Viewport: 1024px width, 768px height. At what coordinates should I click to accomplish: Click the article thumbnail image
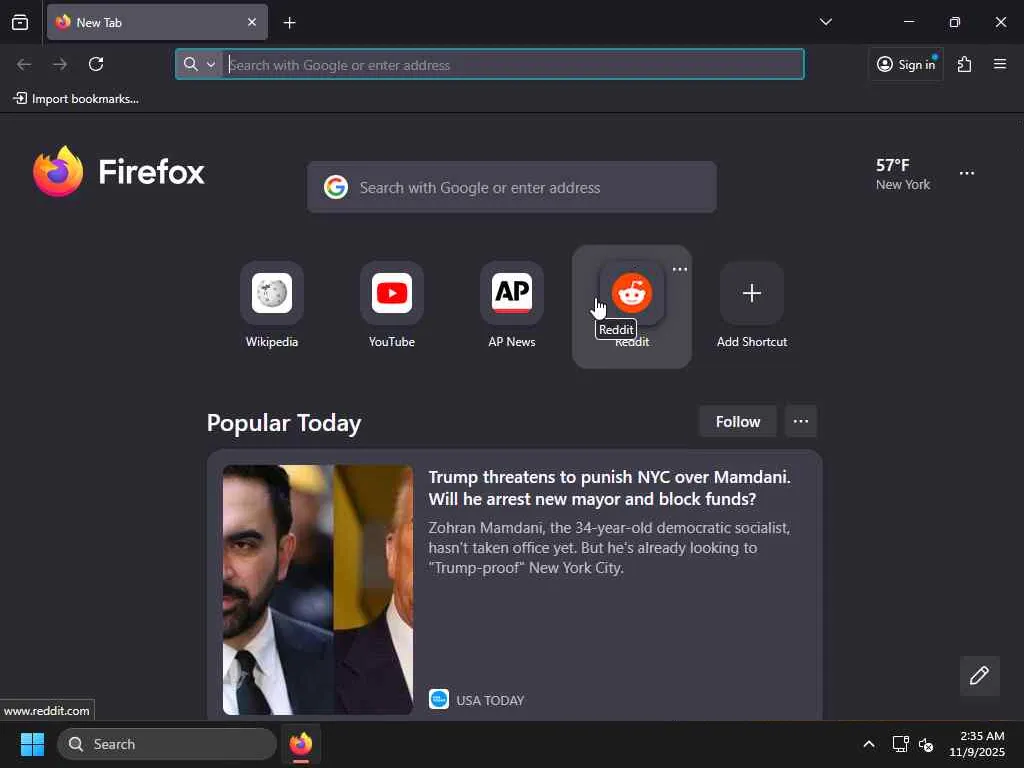coord(318,590)
